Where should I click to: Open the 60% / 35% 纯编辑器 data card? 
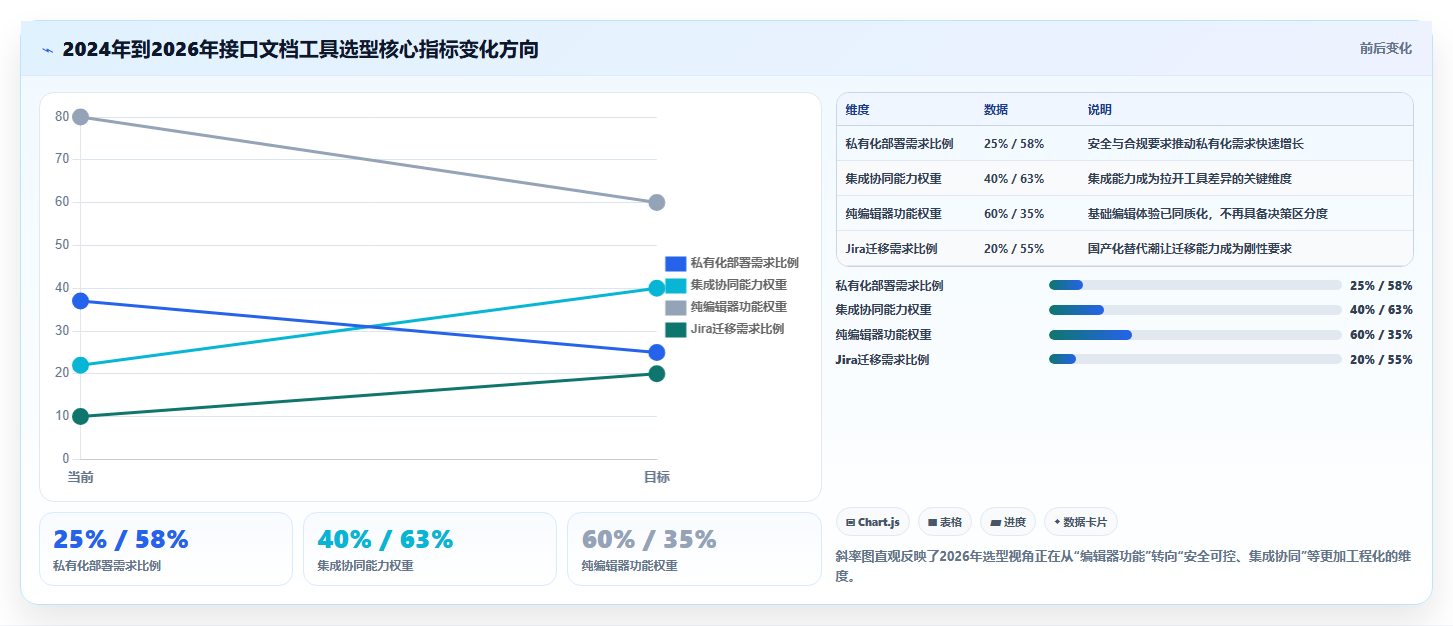coord(694,549)
